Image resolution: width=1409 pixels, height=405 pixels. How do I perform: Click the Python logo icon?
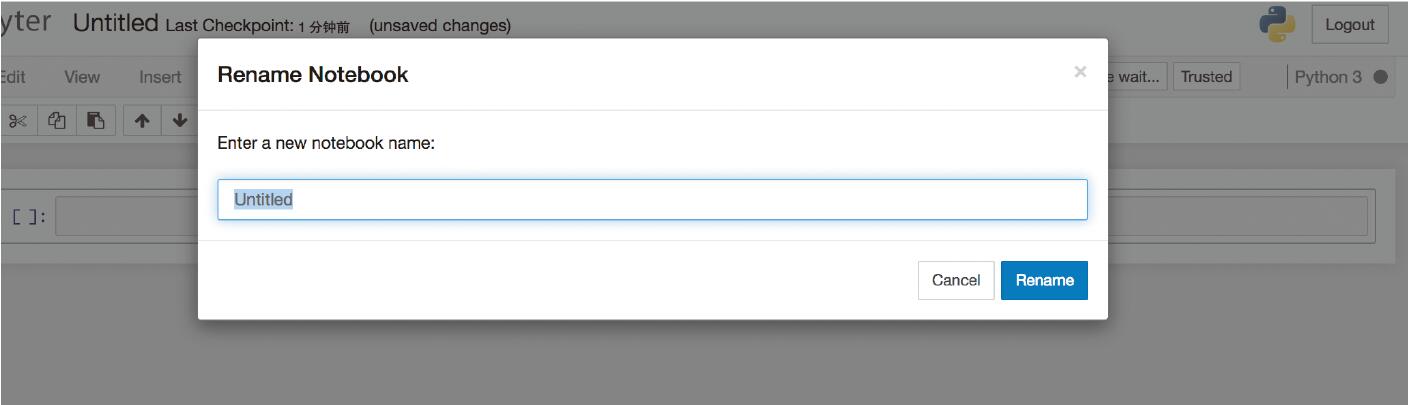tap(1277, 25)
